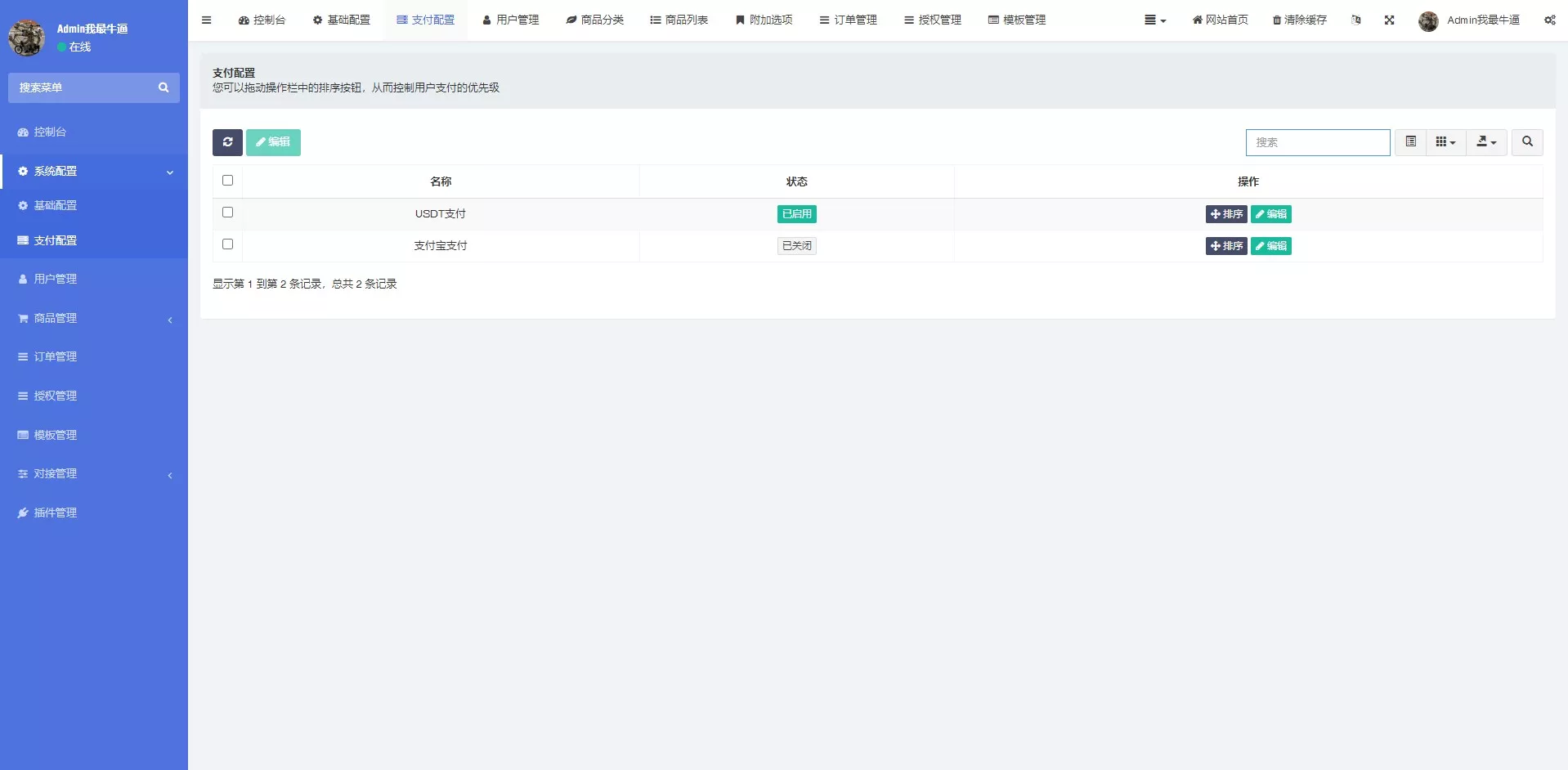Click 编辑 button for USDT支付 row
Viewport: 1568px width, 770px height.
tap(1270, 214)
